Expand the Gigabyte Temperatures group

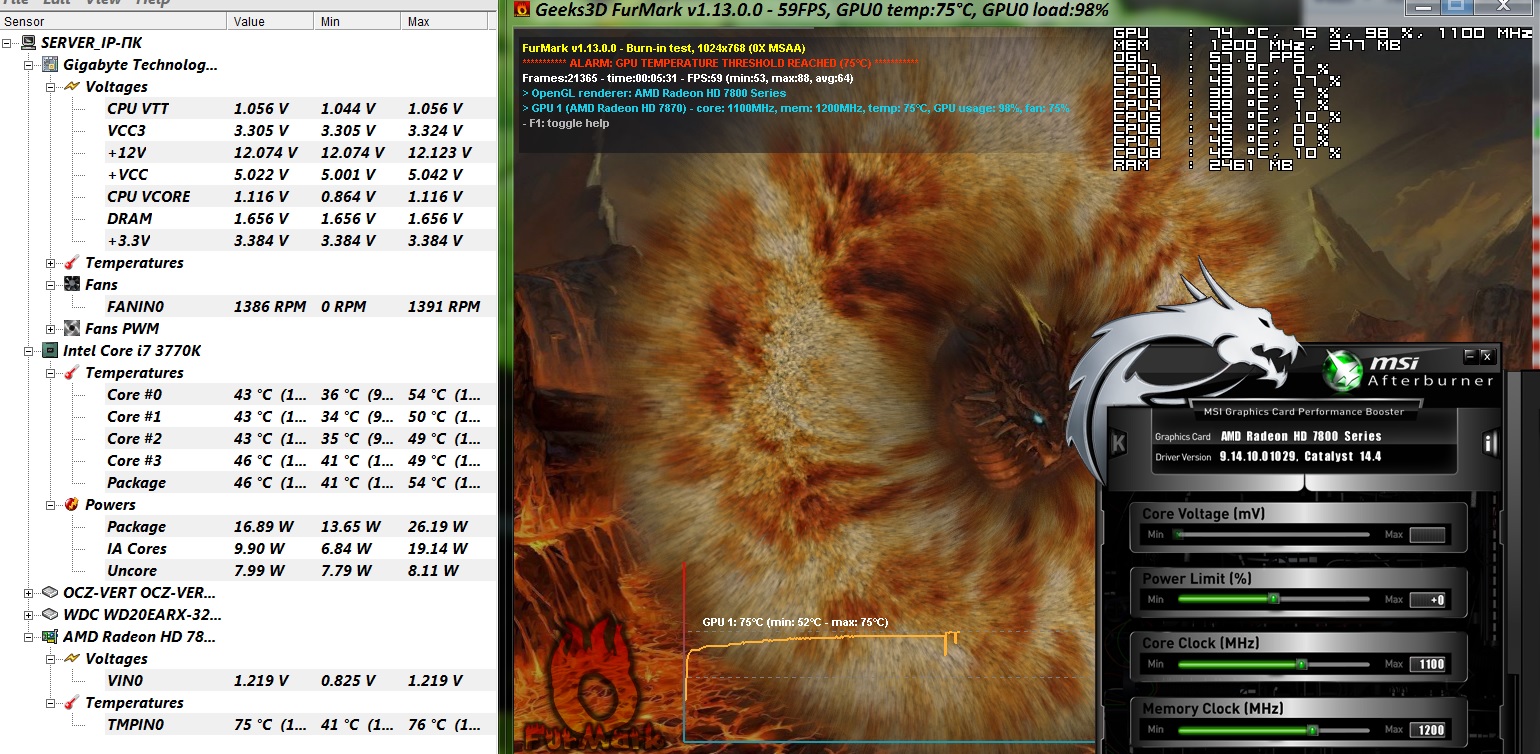click(51, 263)
